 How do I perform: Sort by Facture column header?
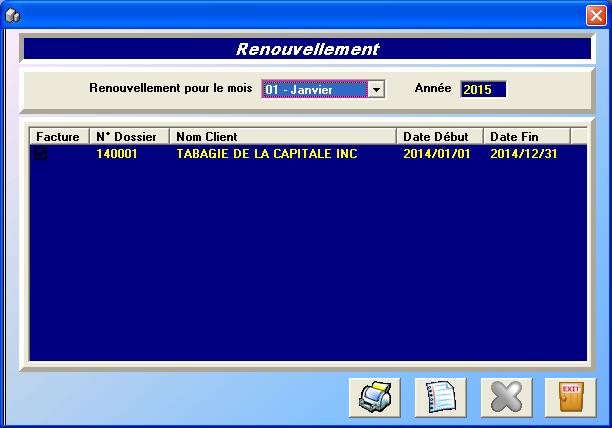(x=59, y=136)
